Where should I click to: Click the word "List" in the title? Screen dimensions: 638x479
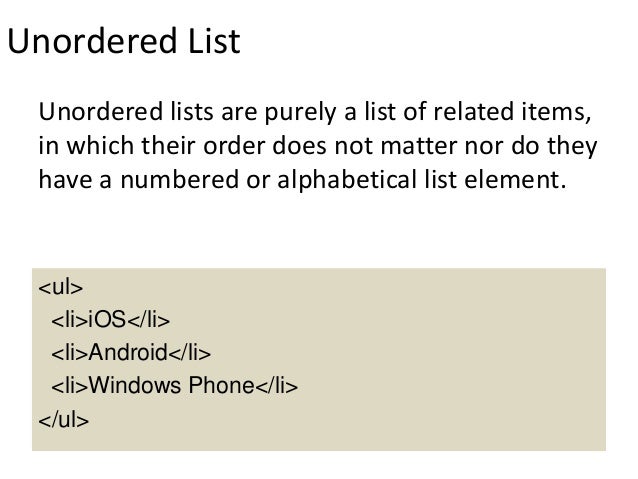(214, 41)
